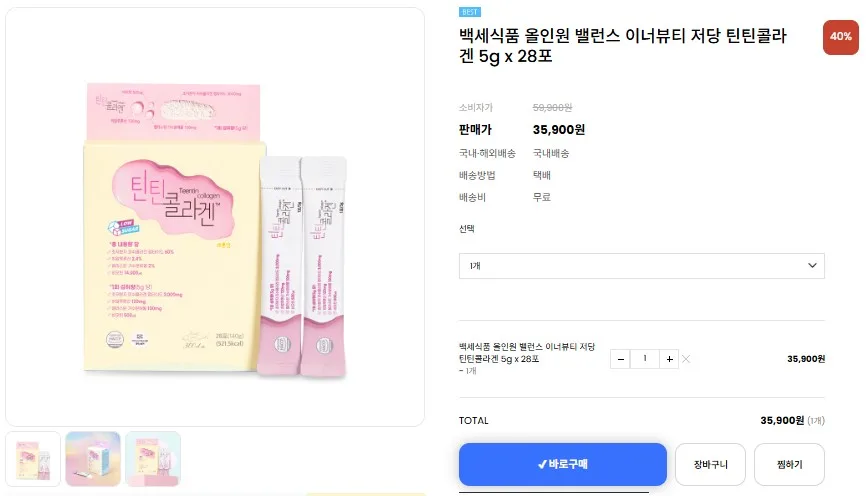This screenshot has width=866, height=496.
Task: Click the product title text
Action: pos(623,46)
